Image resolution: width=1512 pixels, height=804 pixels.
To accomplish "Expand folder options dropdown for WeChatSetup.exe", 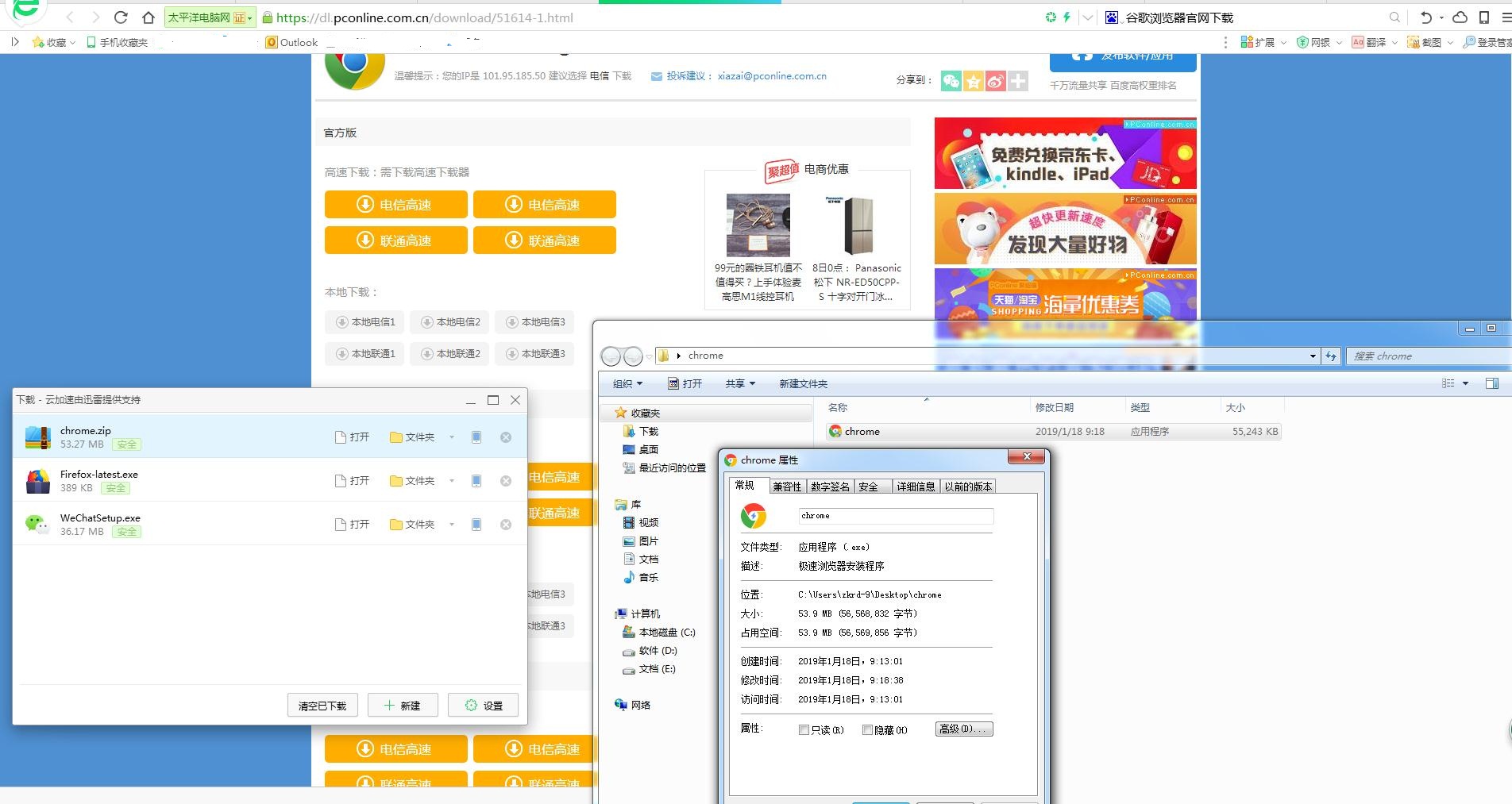I will (452, 525).
